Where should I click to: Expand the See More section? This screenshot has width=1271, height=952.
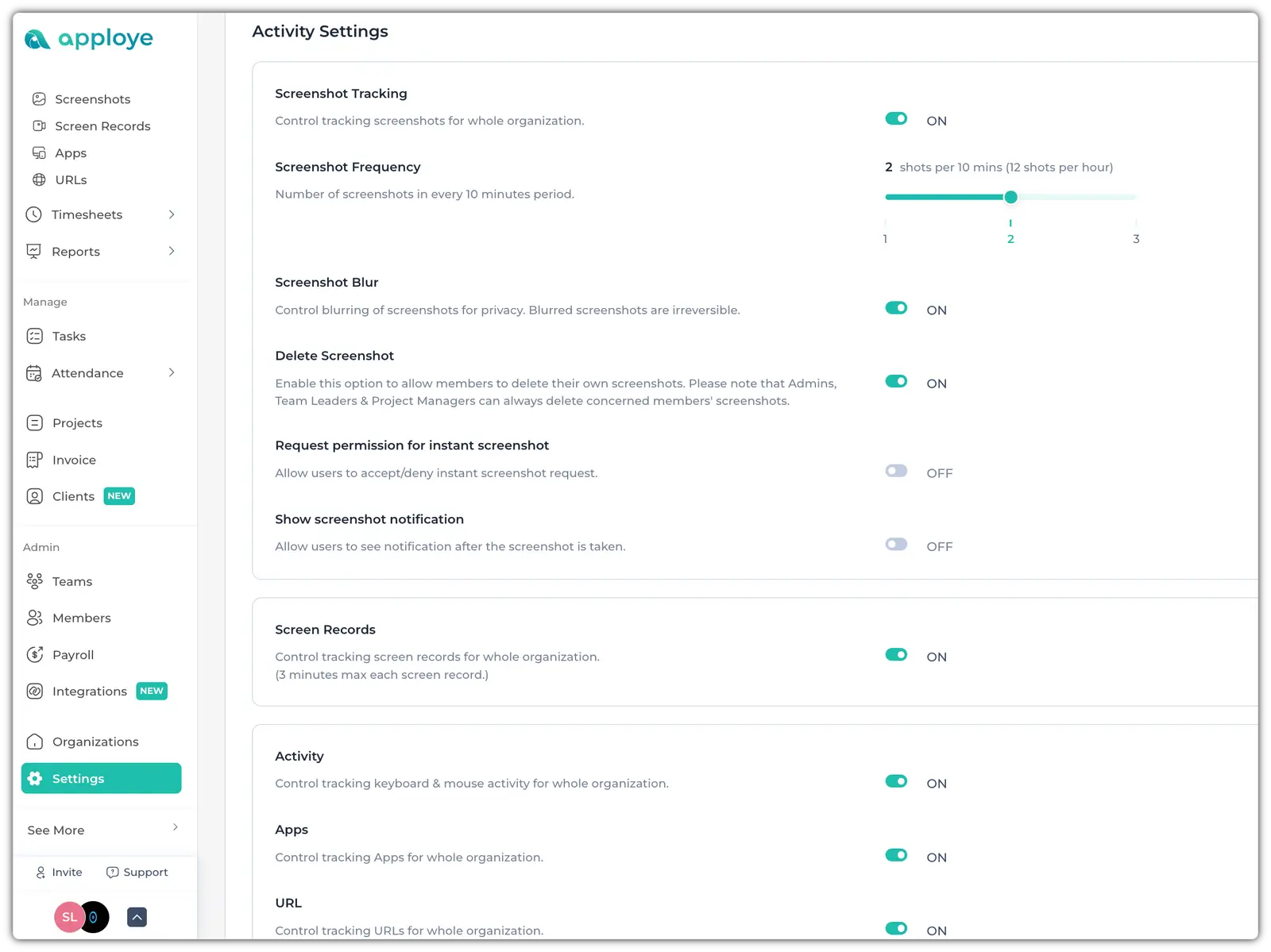(175, 828)
